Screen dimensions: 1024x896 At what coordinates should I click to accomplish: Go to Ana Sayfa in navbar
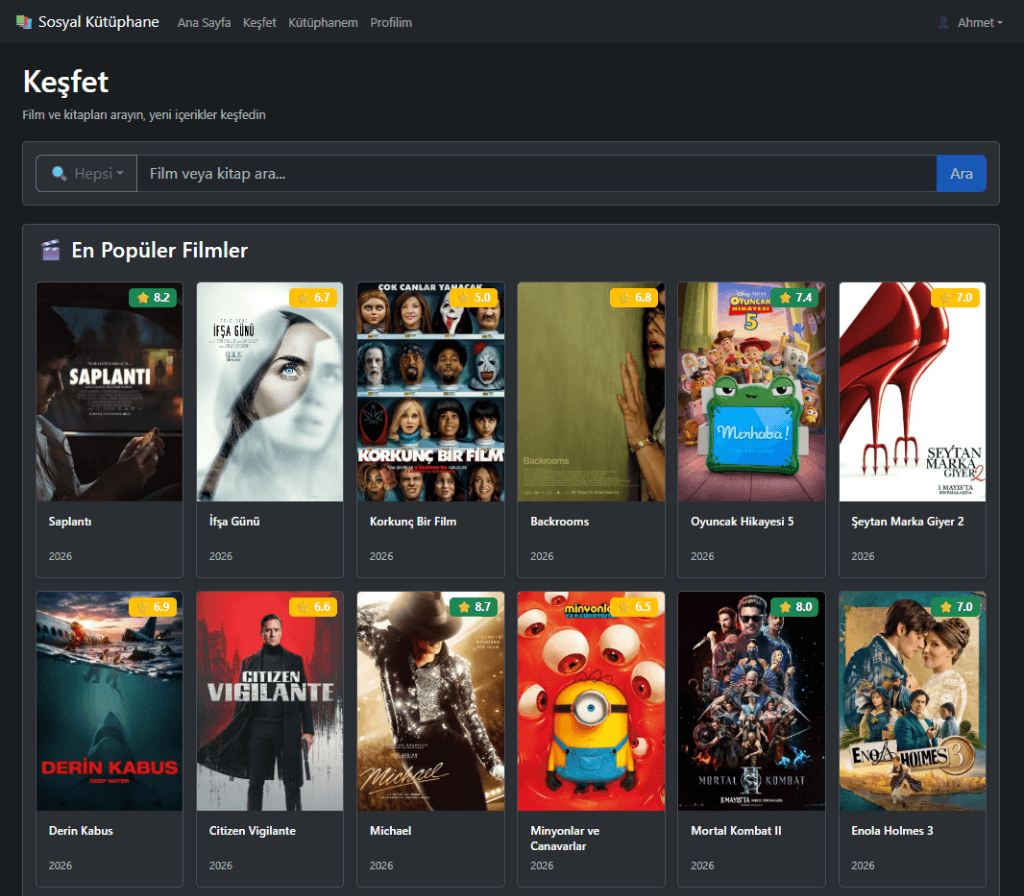204,23
